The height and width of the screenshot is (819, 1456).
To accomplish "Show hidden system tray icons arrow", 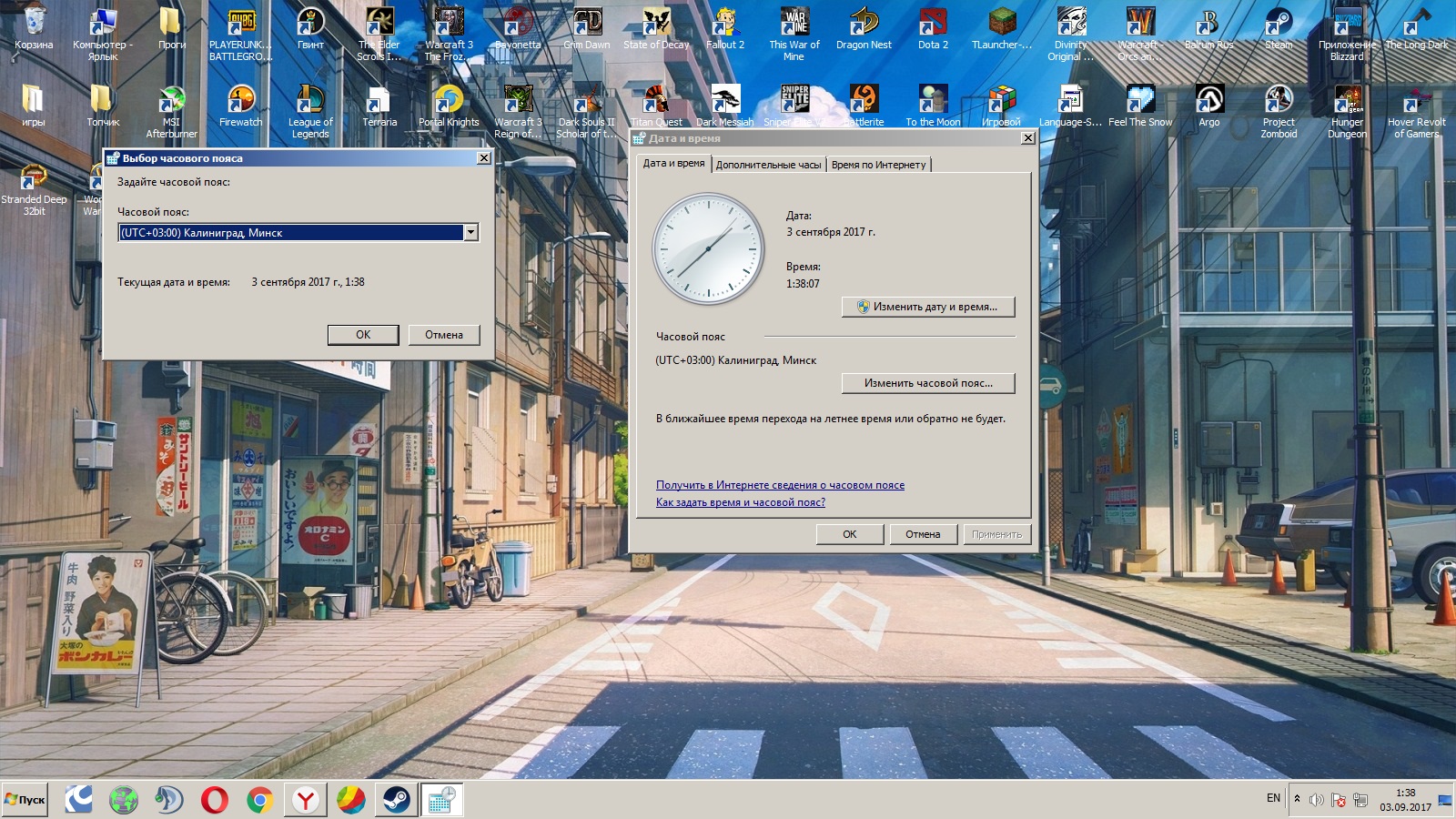I will point(1297,799).
